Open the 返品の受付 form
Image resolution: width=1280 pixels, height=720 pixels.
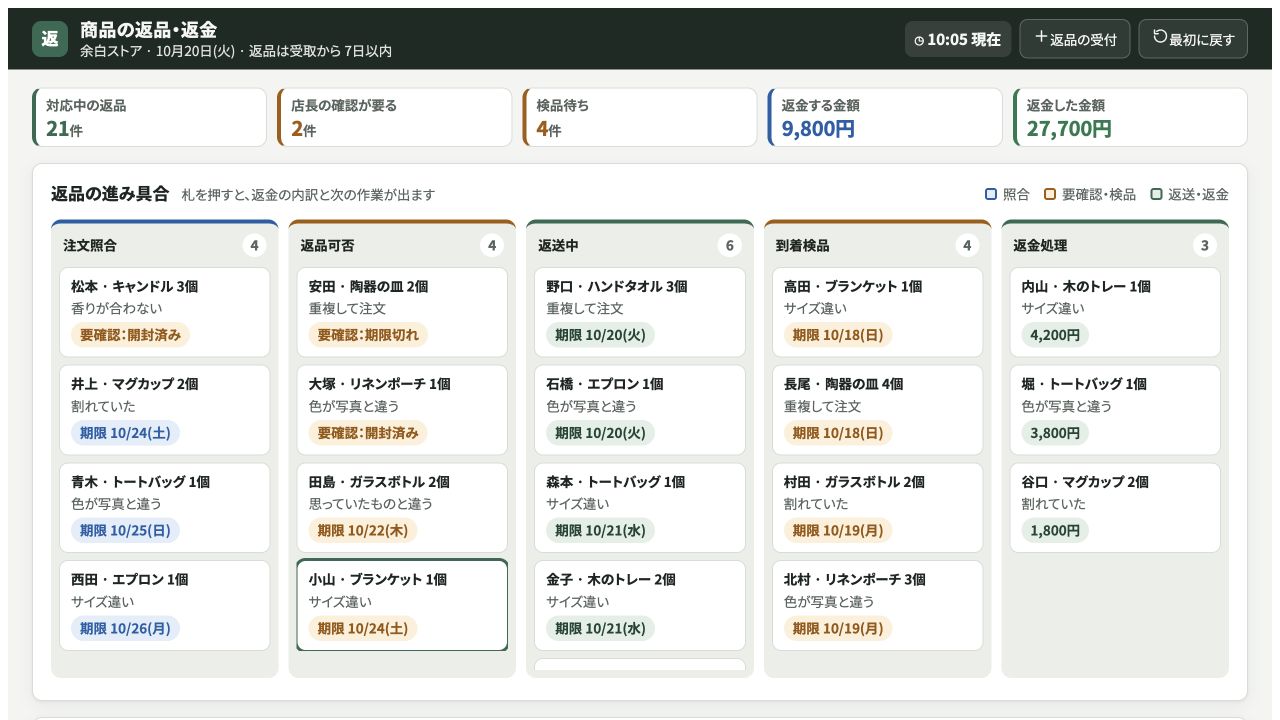1075,39
